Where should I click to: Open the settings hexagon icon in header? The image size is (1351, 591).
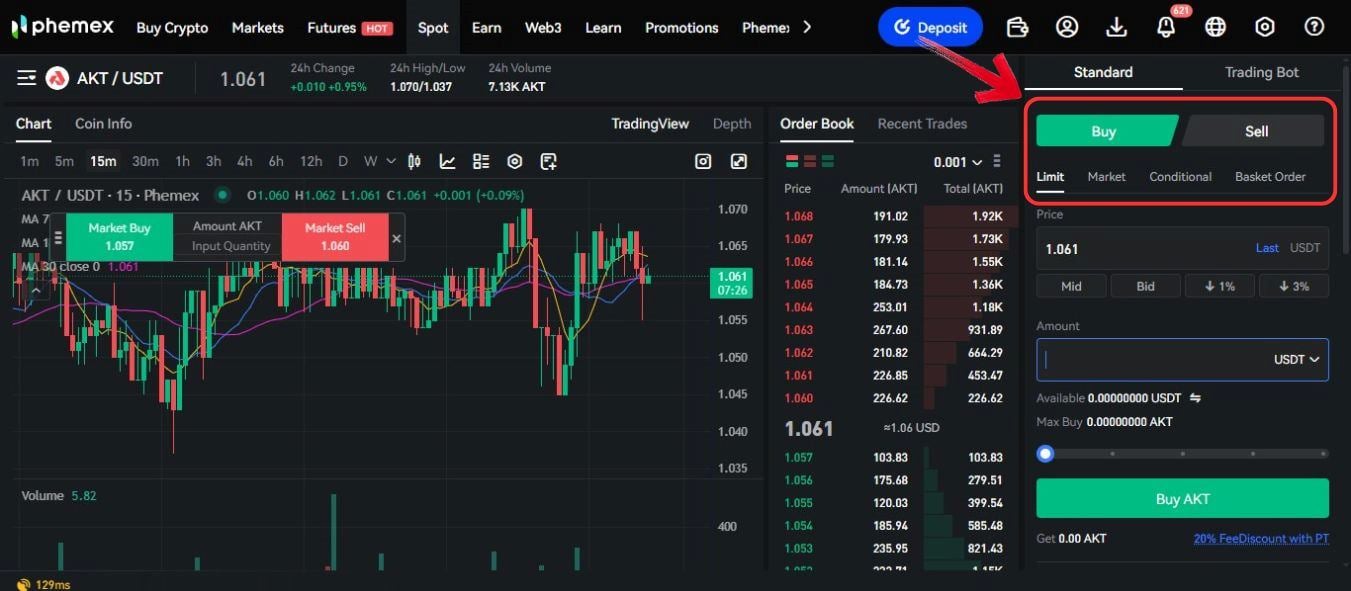click(1265, 27)
